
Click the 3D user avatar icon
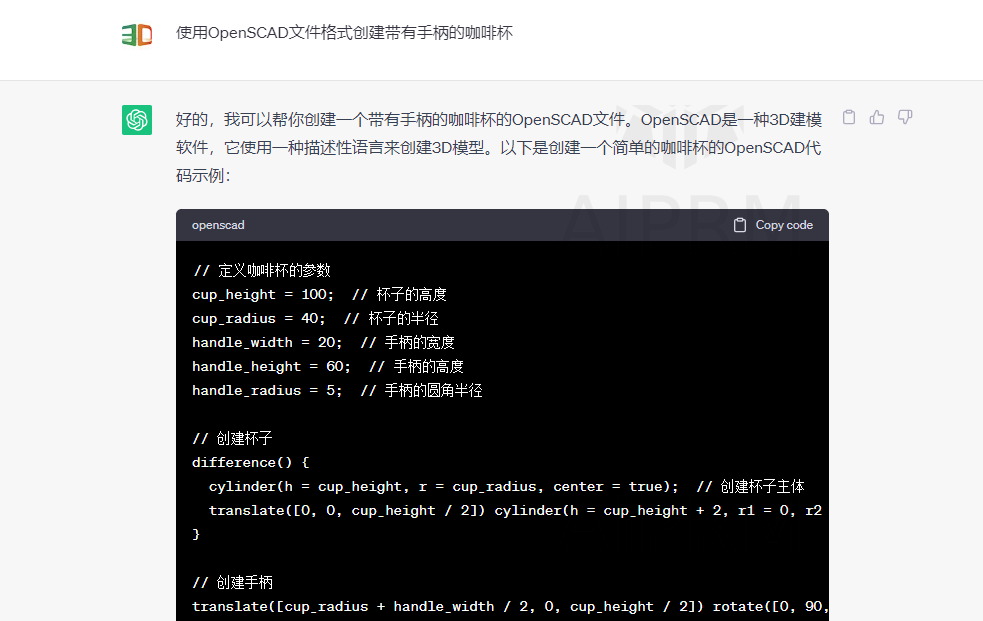(x=137, y=34)
